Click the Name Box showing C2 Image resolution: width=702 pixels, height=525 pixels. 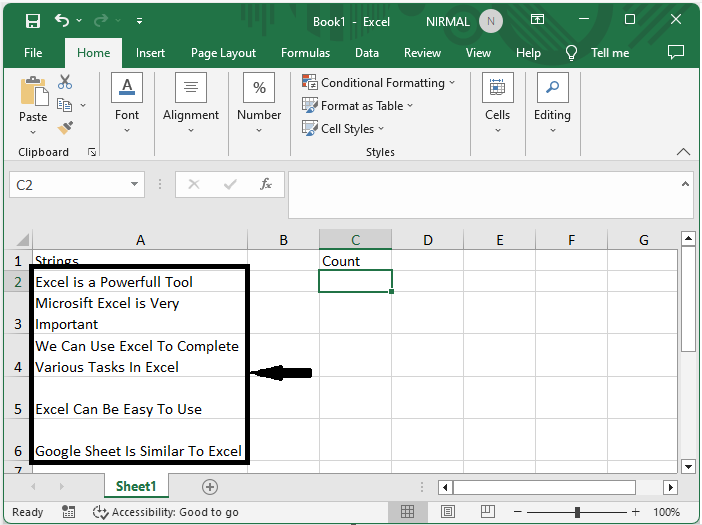pyautogui.click(x=68, y=185)
